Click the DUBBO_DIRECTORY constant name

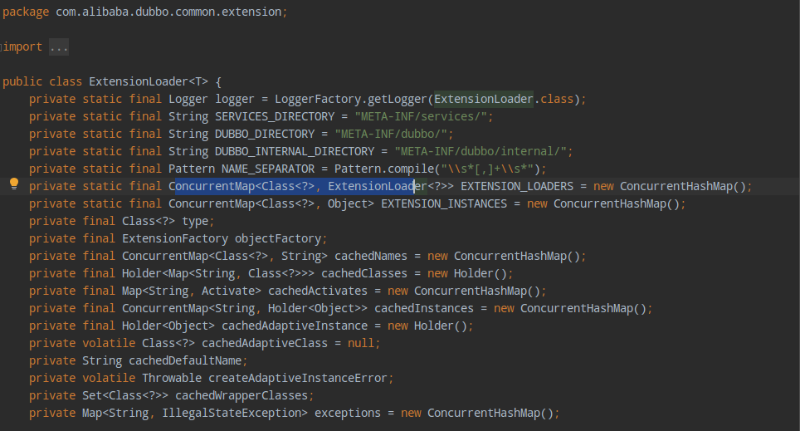[x=265, y=134]
